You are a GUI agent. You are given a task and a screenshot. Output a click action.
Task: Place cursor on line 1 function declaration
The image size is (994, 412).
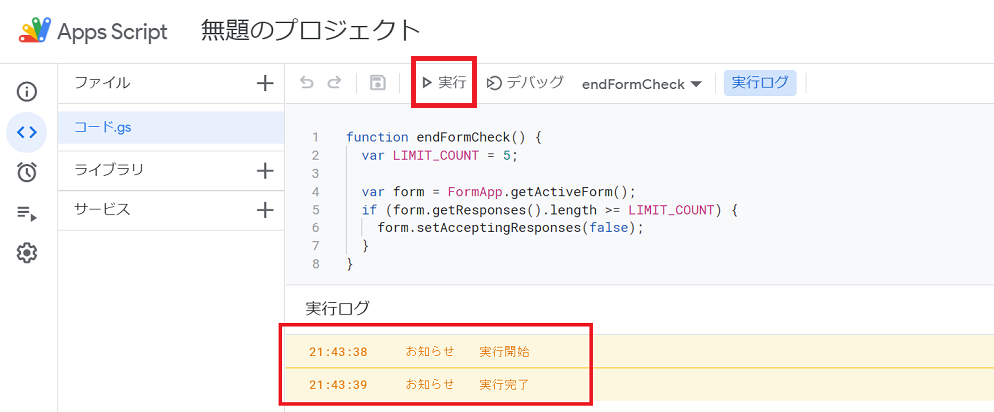444,137
